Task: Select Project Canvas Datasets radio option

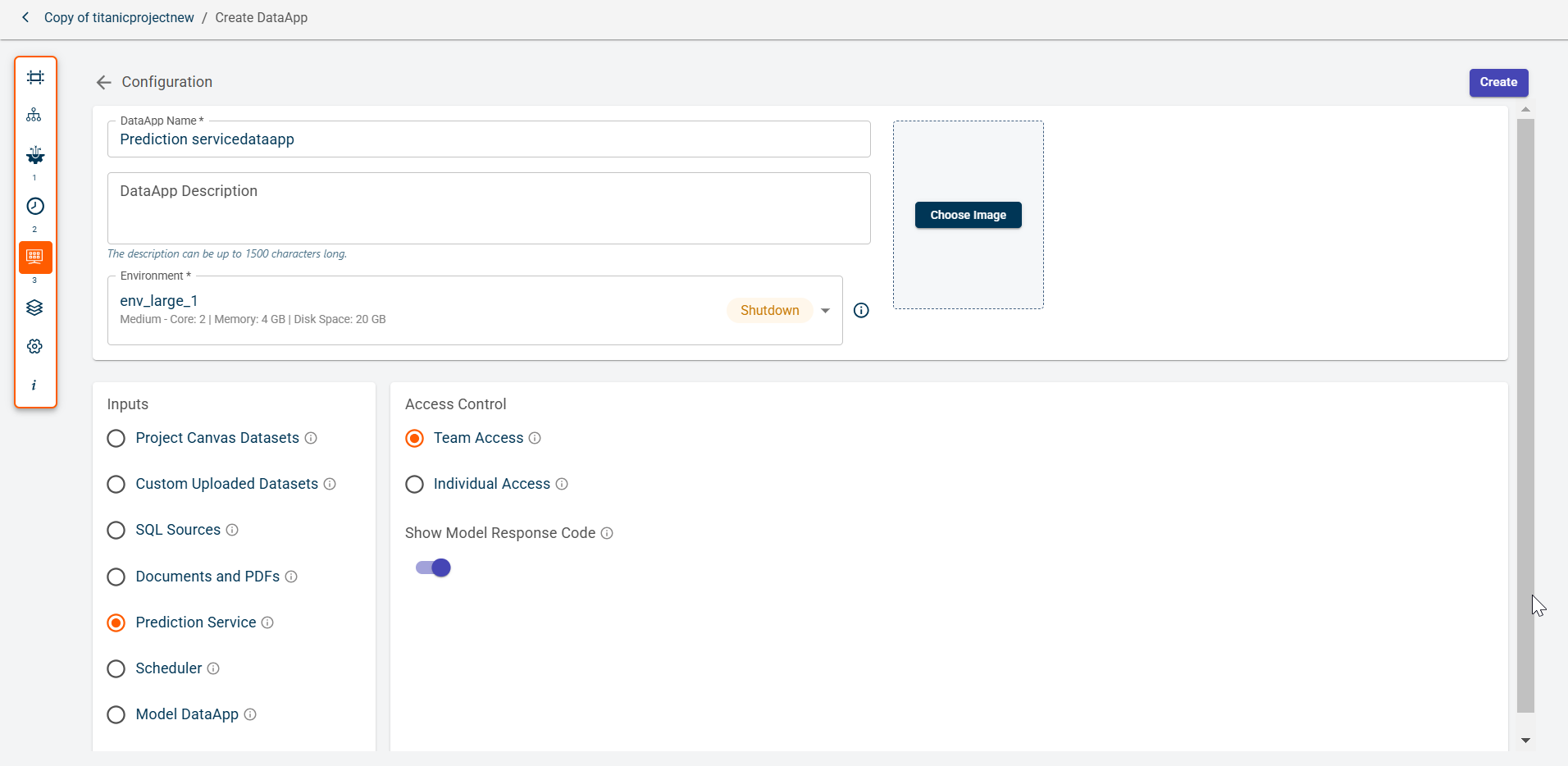Action: [x=116, y=438]
